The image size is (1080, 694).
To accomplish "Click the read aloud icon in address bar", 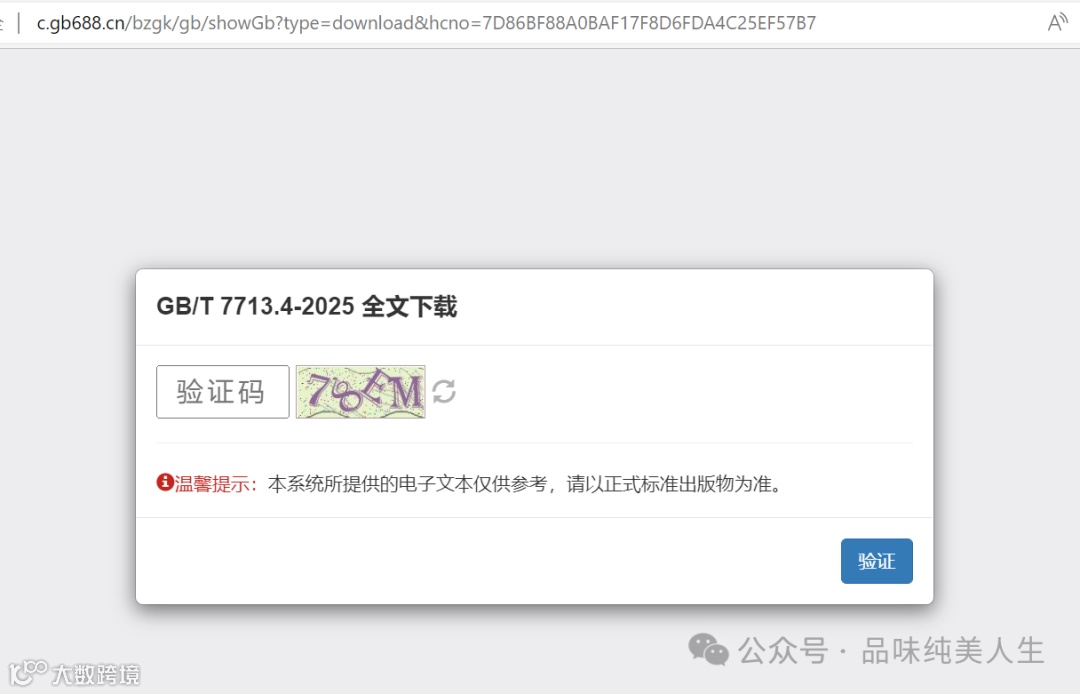I will [1057, 23].
